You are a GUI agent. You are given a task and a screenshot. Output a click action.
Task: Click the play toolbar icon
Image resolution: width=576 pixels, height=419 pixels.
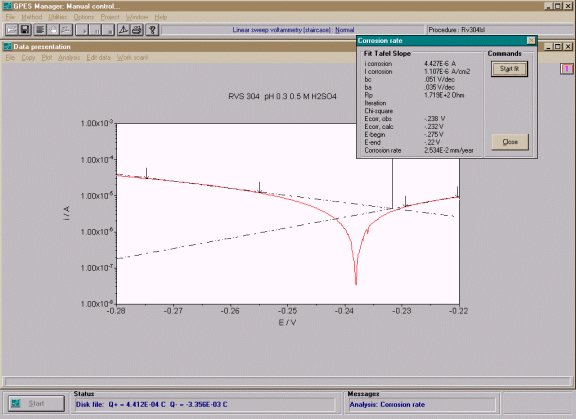click(x=82, y=30)
